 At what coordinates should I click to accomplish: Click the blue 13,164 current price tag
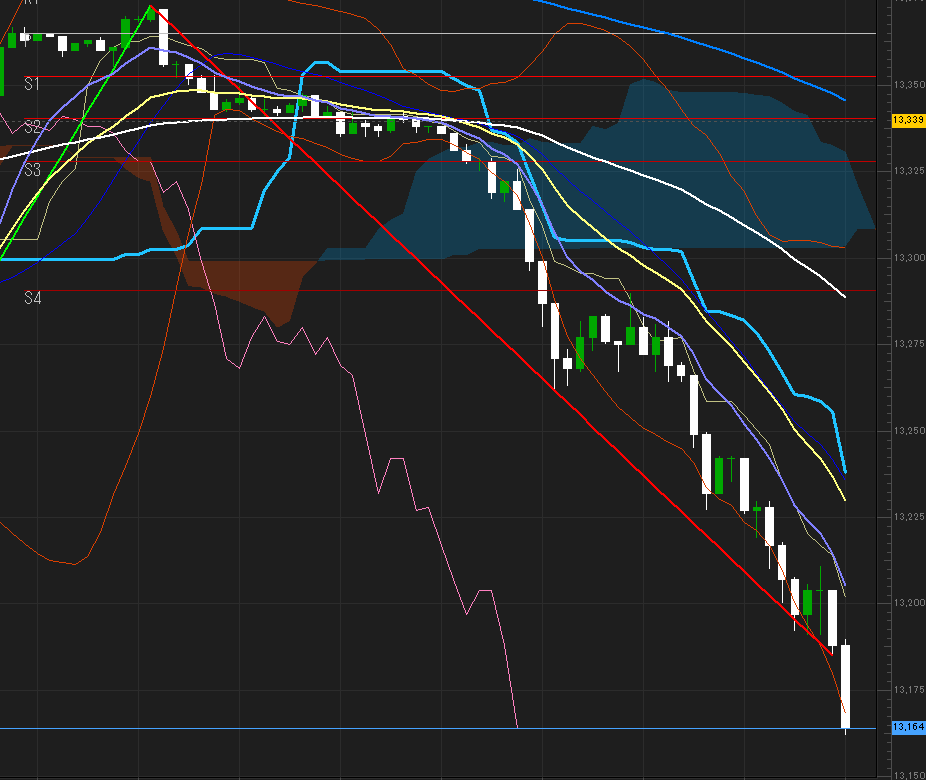point(908,727)
